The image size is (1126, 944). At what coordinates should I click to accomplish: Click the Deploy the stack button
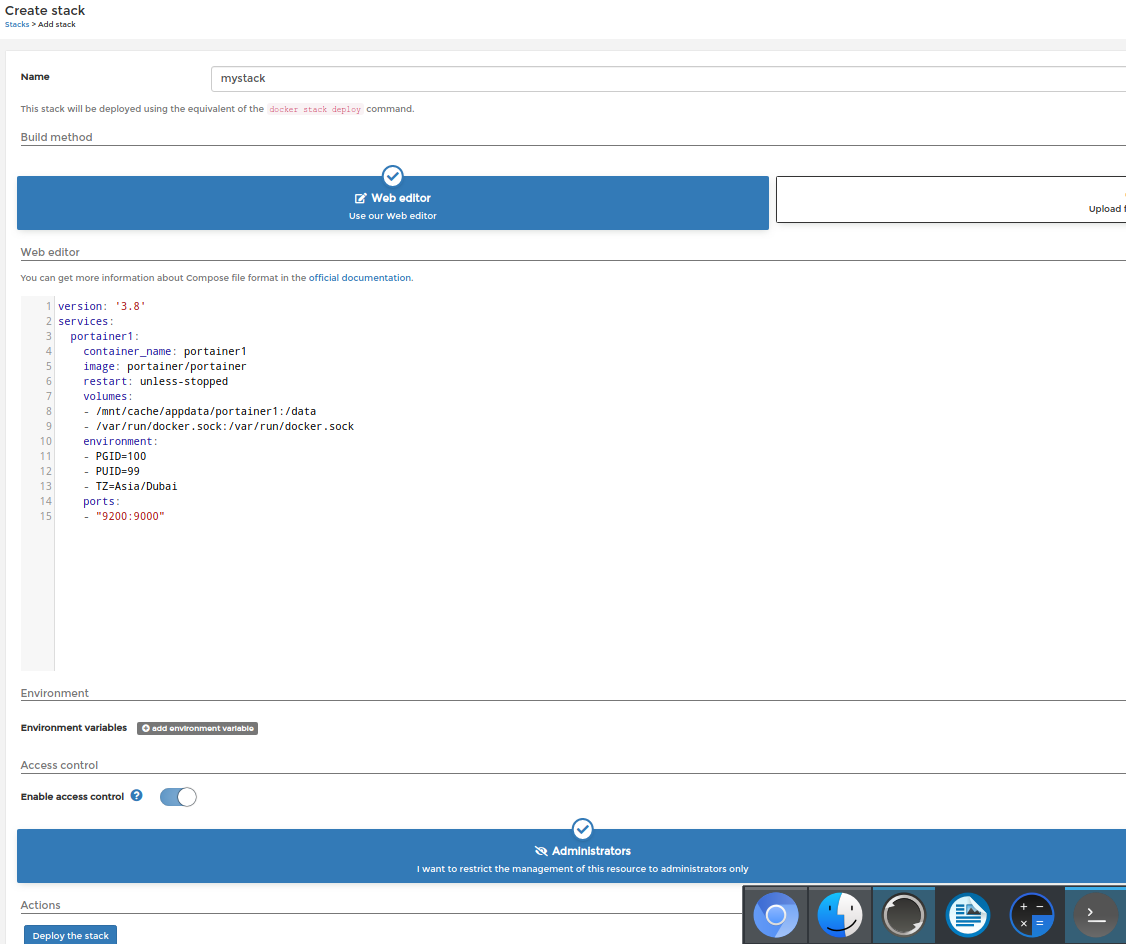(69, 934)
